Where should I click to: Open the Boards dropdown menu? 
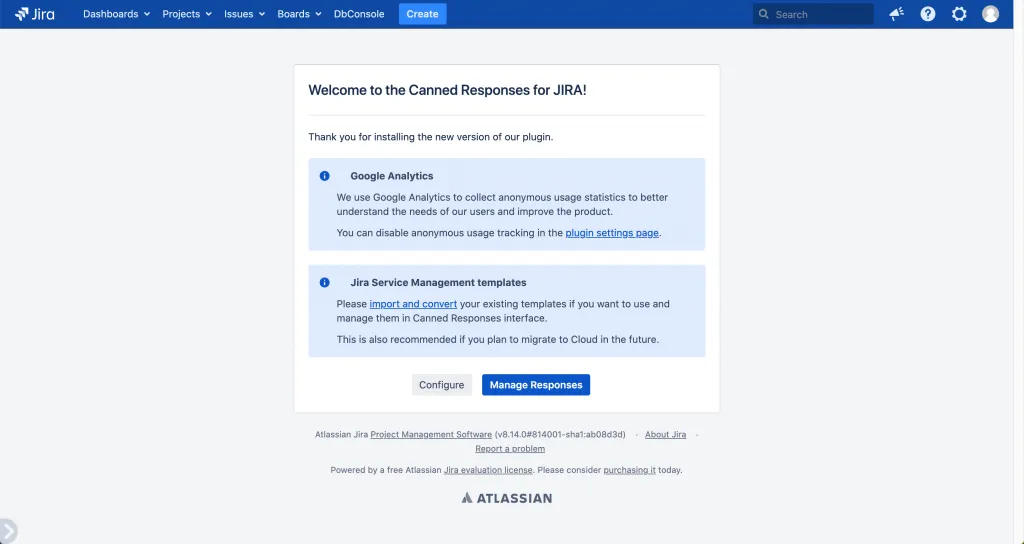tap(299, 14)
